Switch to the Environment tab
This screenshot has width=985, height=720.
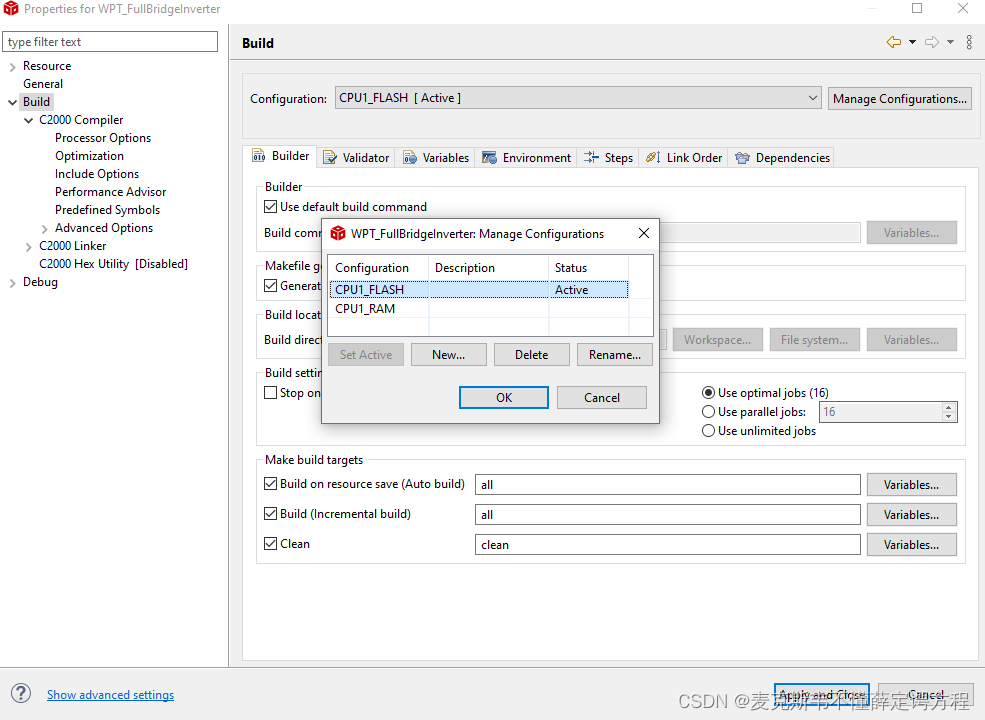[526, 158]
